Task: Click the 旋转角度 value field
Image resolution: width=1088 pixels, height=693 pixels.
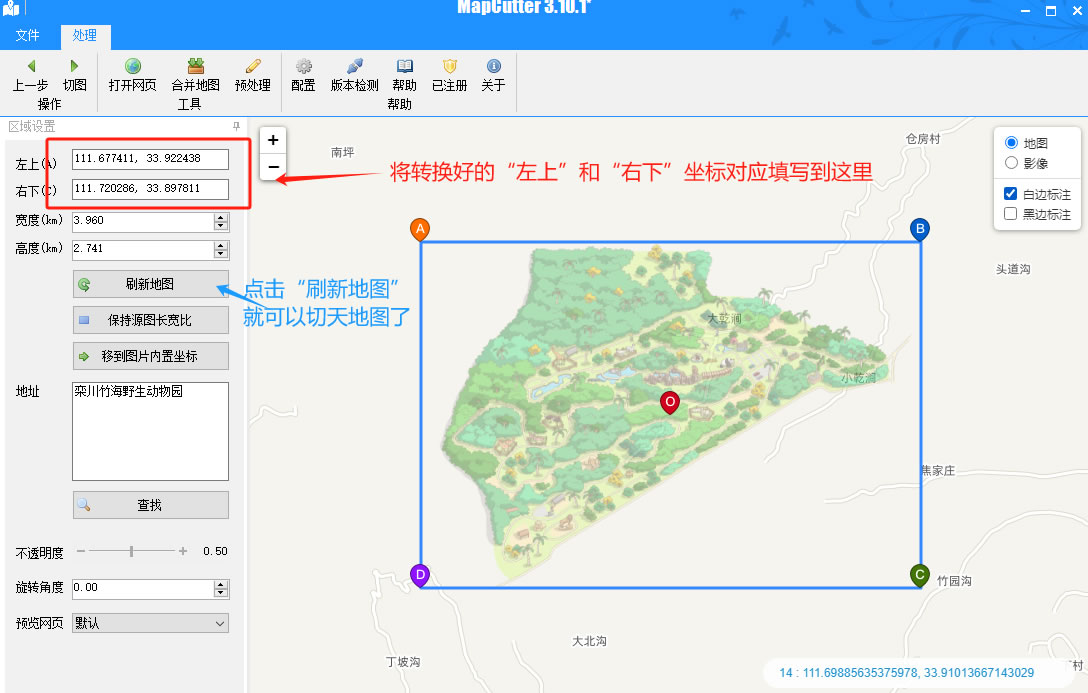Action: point(143,589)
